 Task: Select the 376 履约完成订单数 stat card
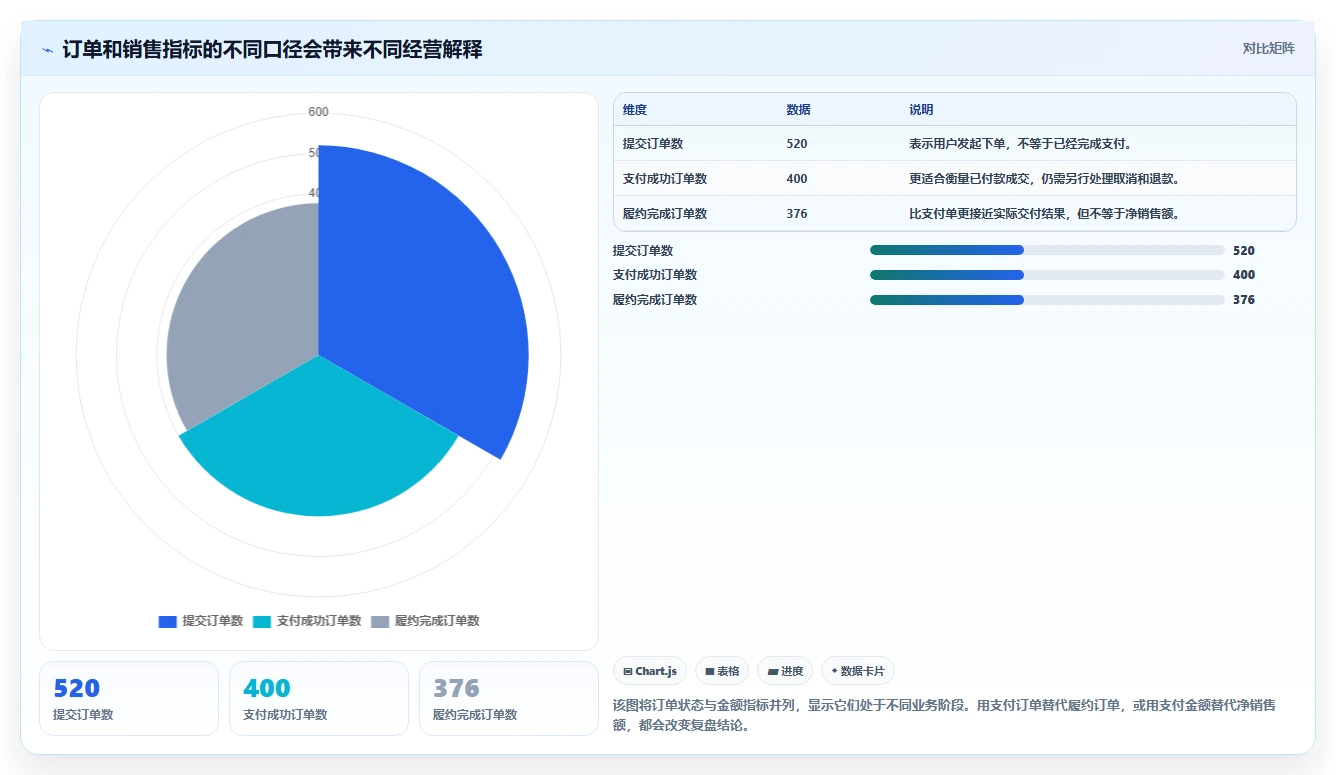tap(509, 698)
